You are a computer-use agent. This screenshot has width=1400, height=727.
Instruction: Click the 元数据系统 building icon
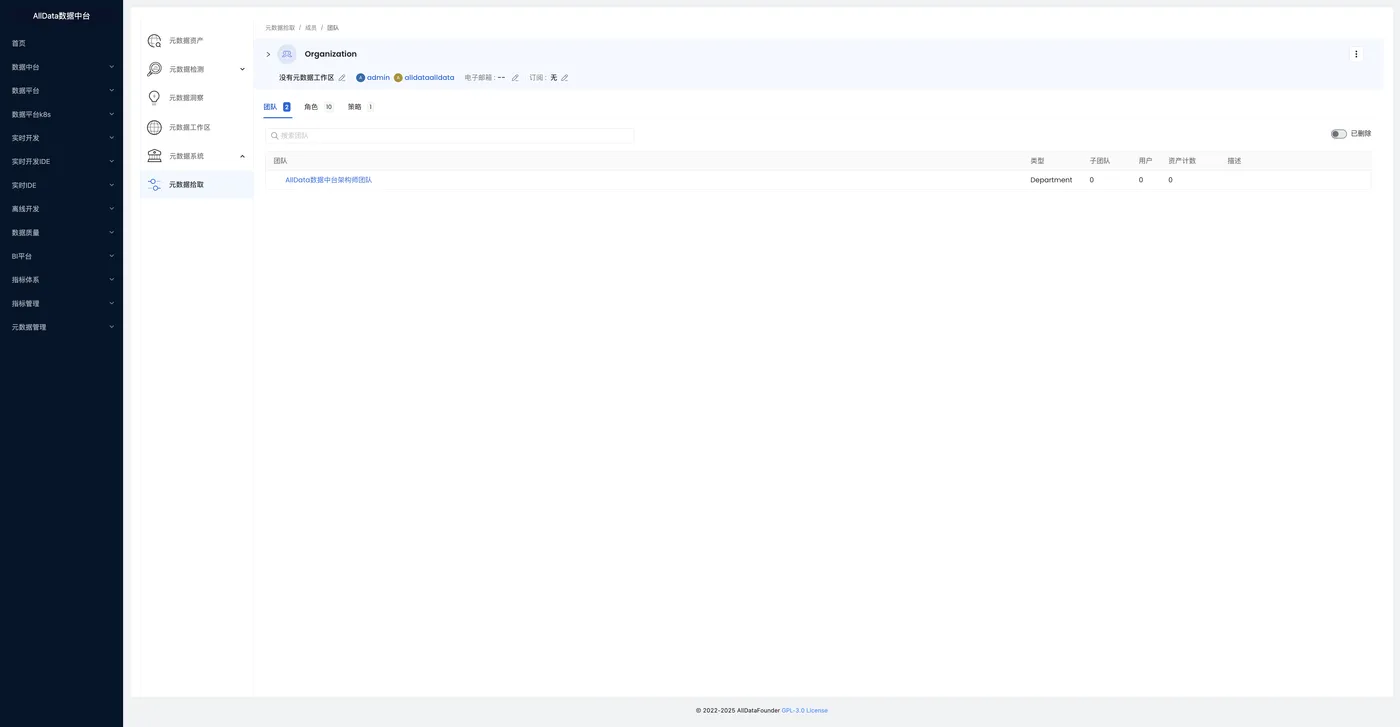click(154, 156)
